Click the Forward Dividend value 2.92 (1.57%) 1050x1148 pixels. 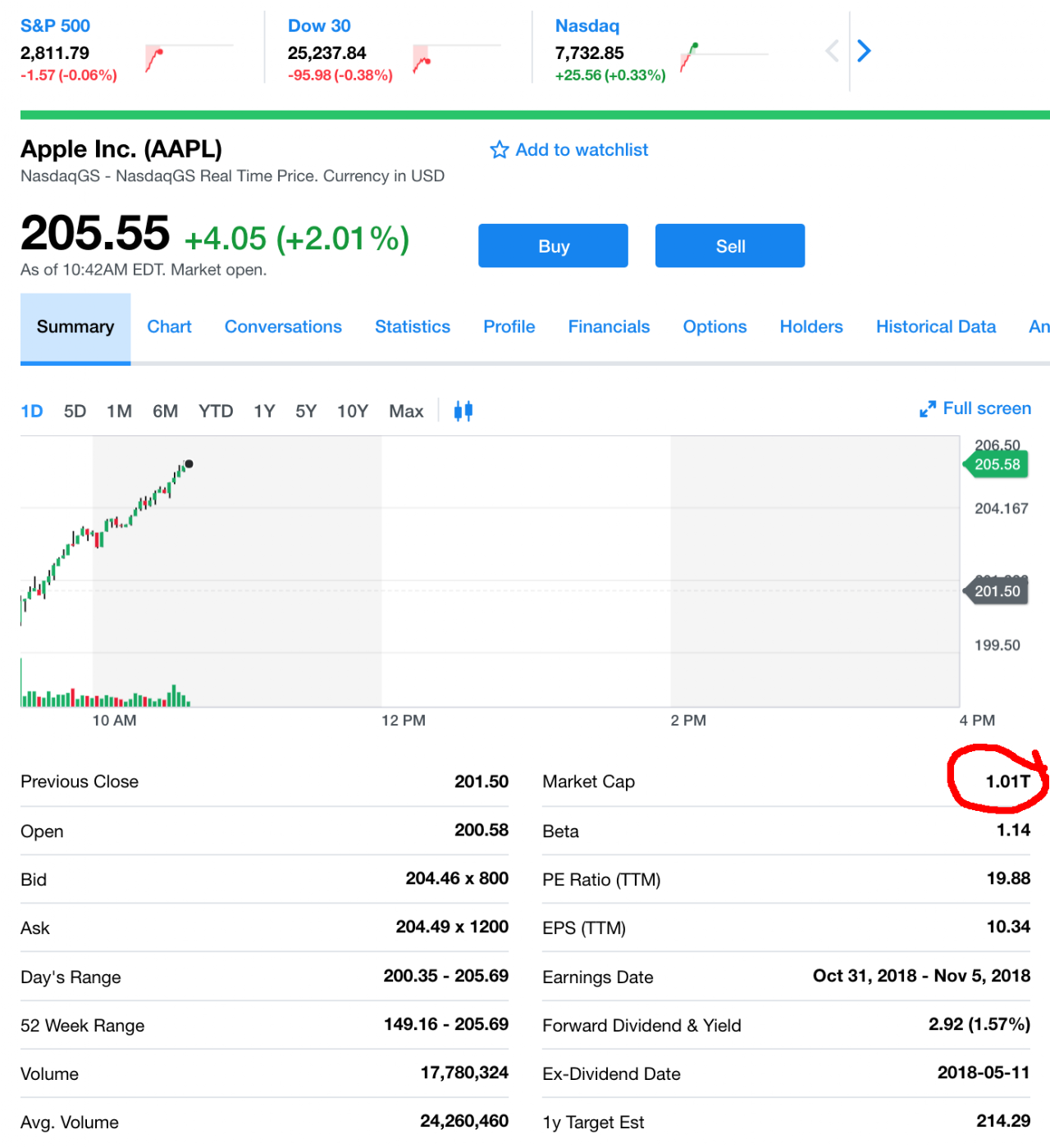[x=979, y=1024]
